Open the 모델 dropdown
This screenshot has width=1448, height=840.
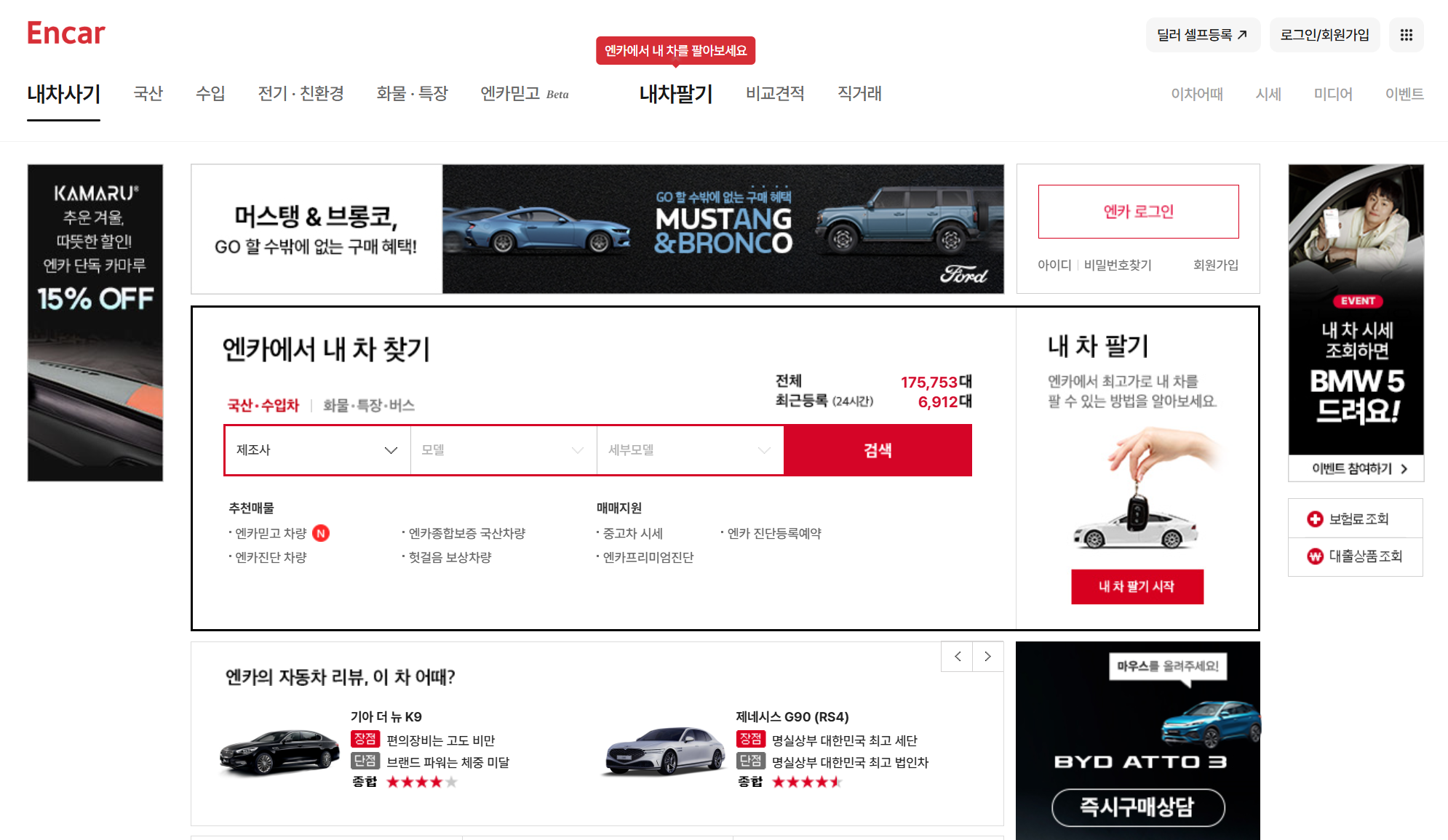[x=504, y=450]
